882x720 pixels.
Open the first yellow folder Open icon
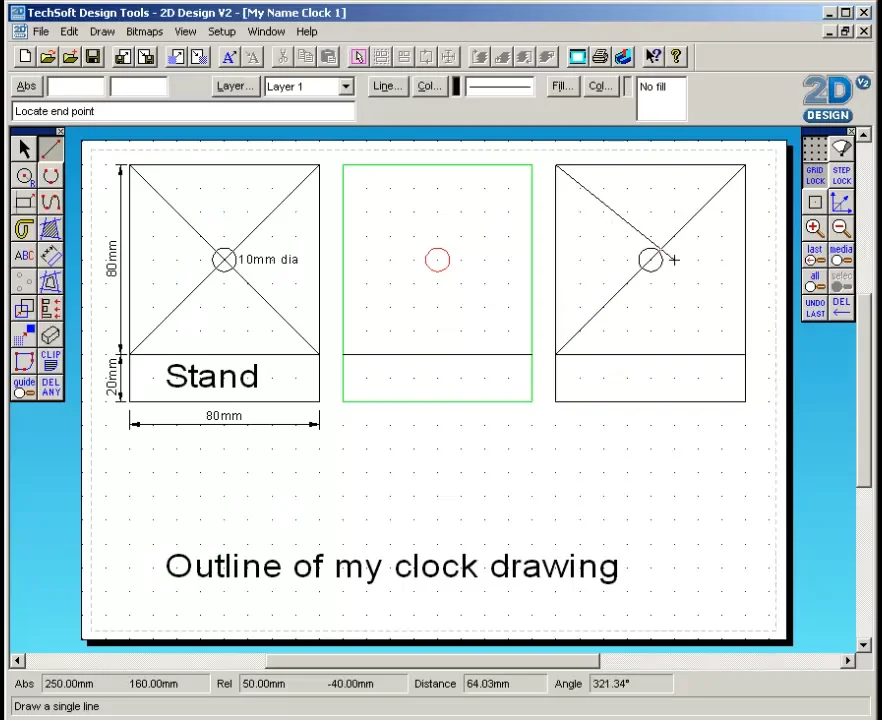48,56
